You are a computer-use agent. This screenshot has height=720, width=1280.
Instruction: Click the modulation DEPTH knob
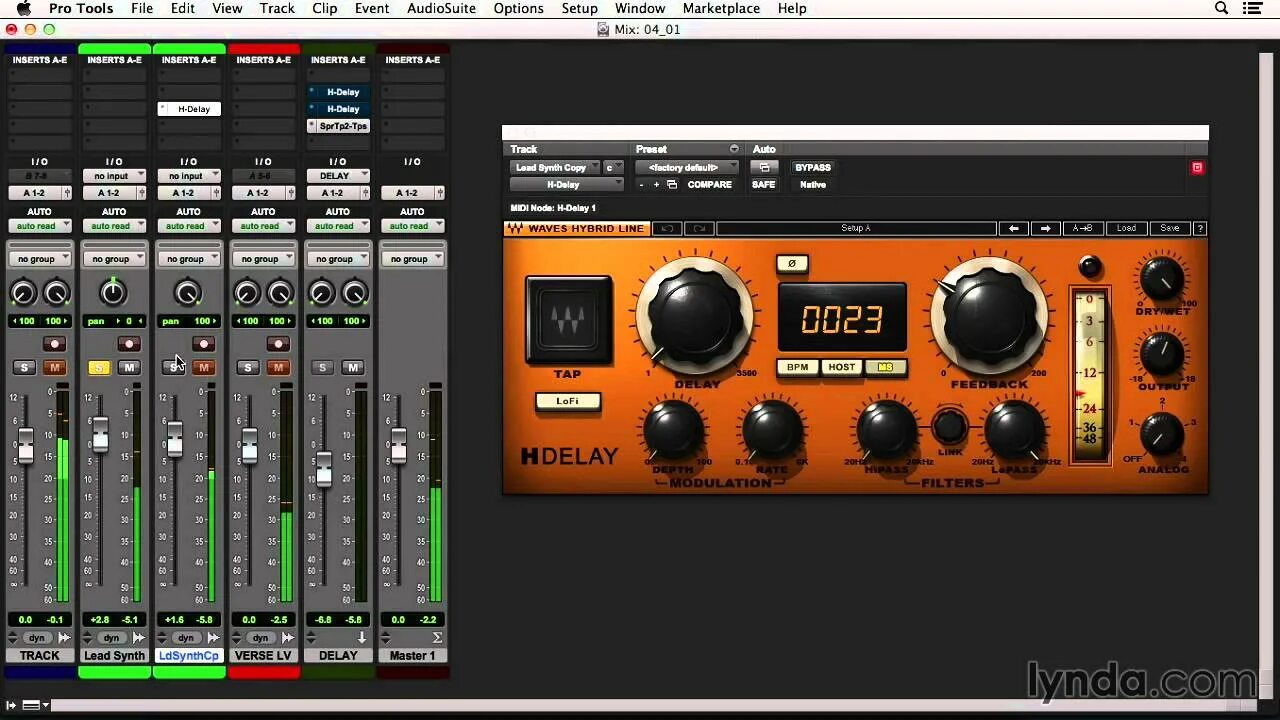673,431
